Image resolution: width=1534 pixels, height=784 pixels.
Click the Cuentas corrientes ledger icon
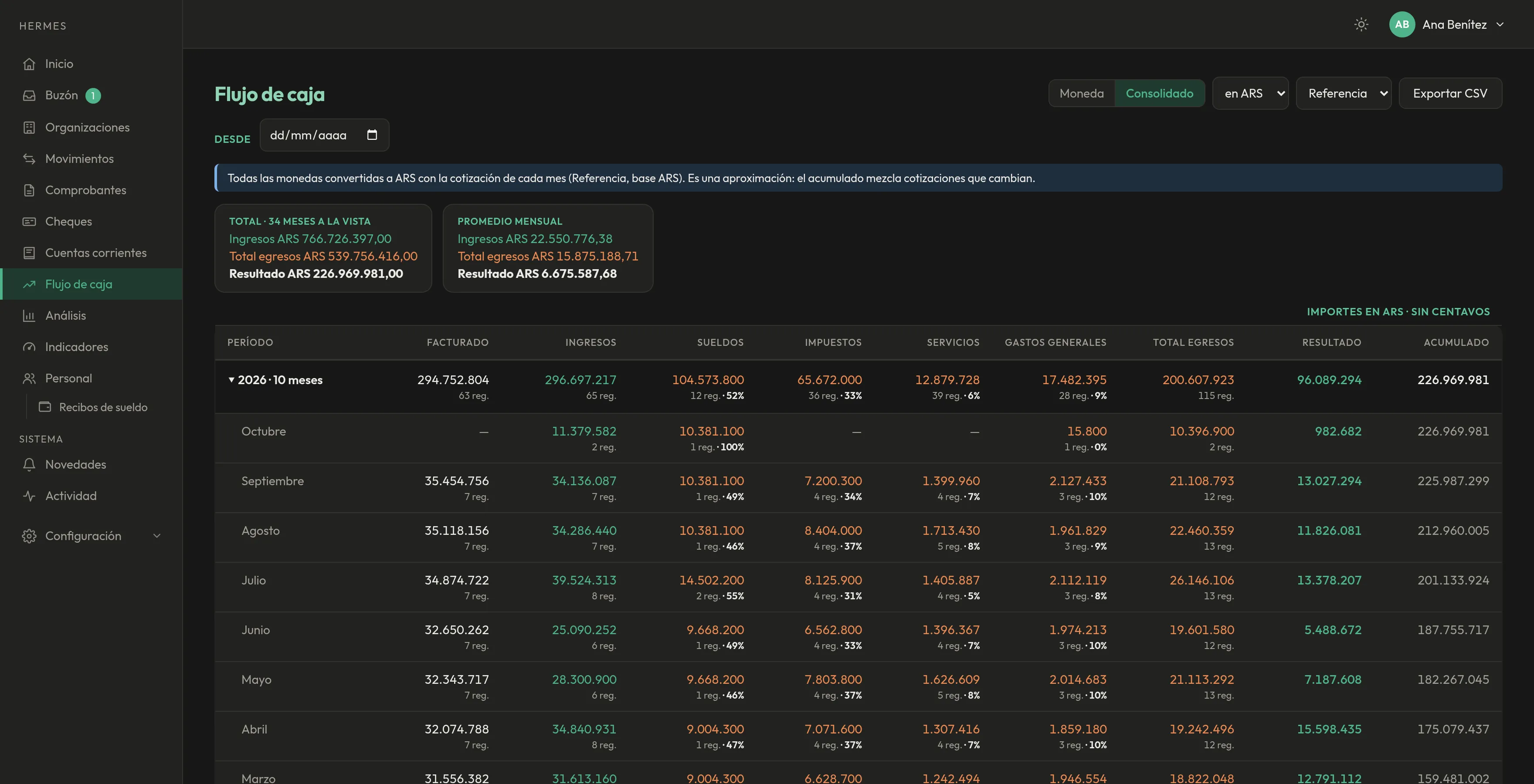pos(29,253)
